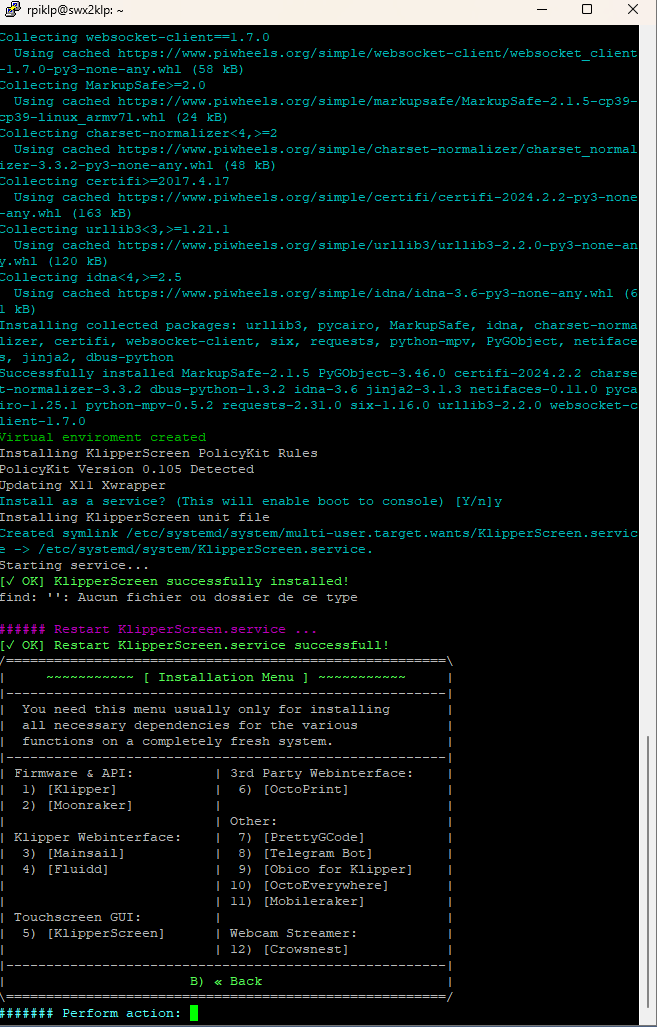Click the 'Firmware & API:' heading
Screen dimensions: 657x1027
pyautogui.click(x=73, y=774)
